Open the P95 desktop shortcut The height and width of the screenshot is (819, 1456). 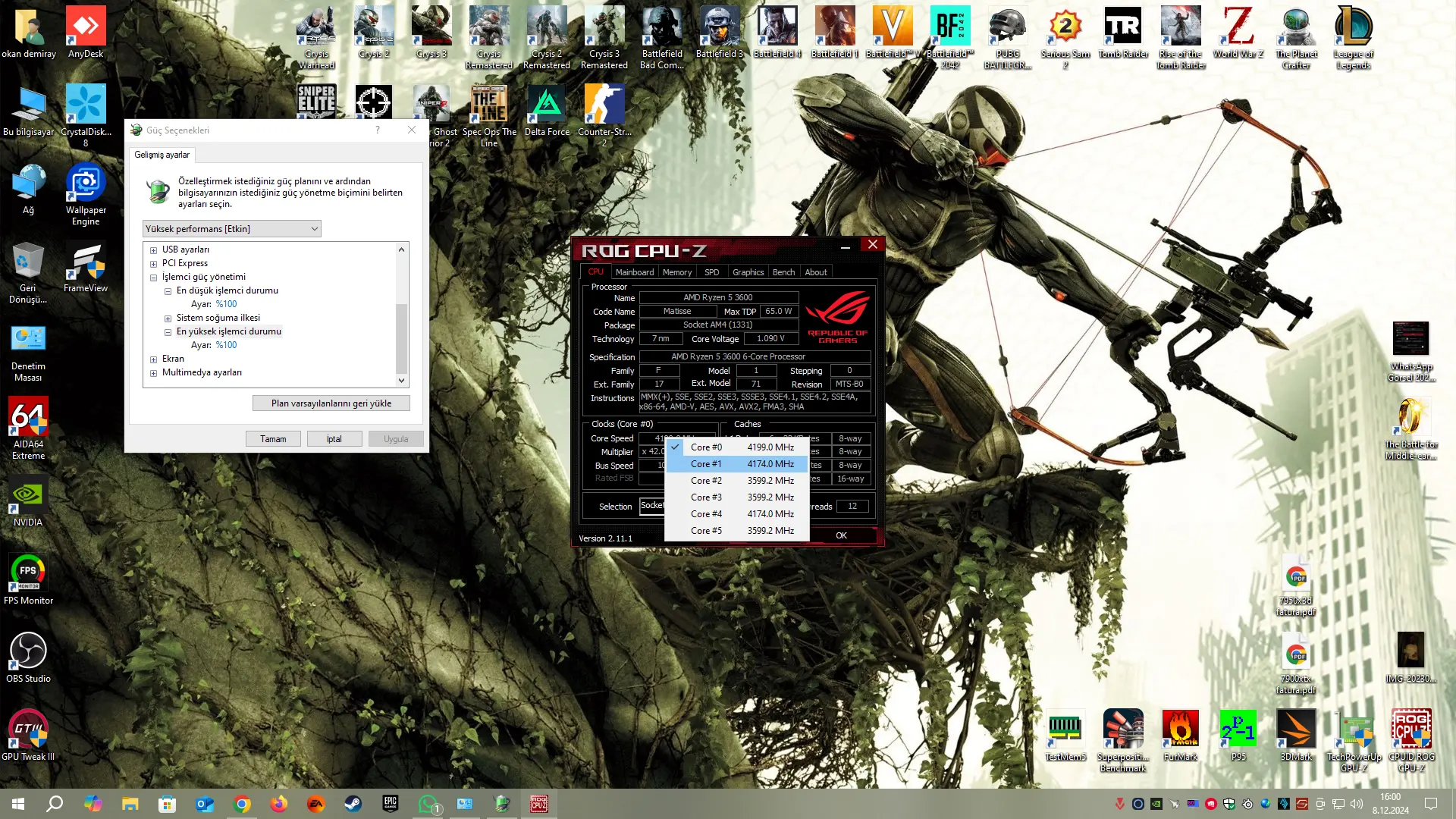pos(1238,736)
